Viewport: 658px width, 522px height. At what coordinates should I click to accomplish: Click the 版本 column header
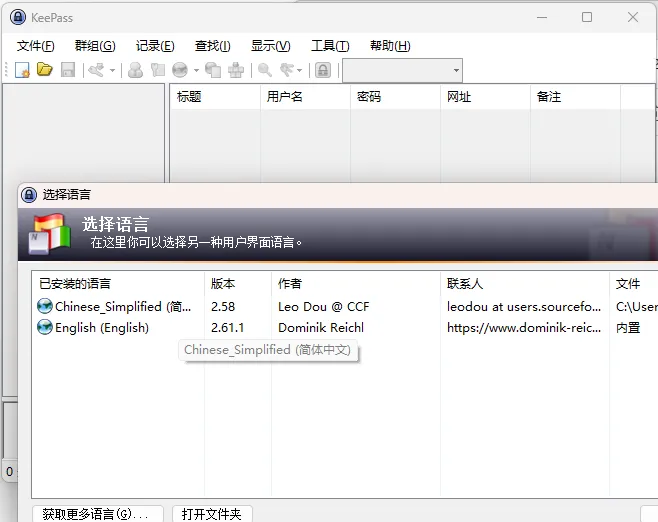point(238,284)
